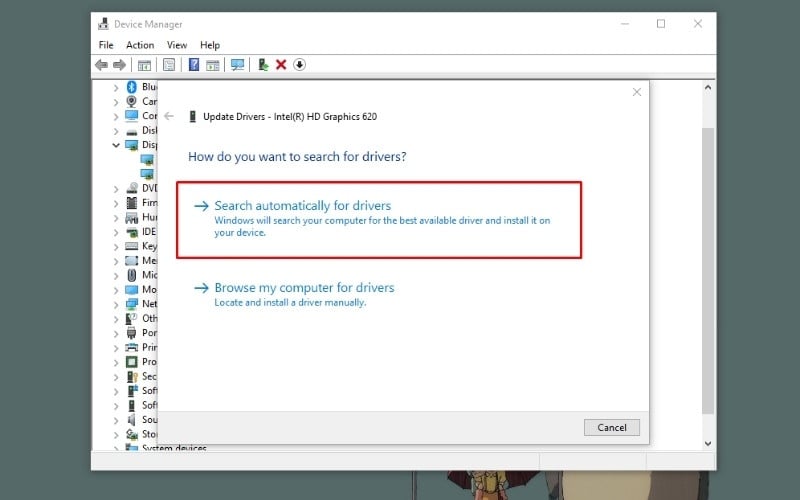This screenshot has width=800, height=500.
Task: Click the Back arrow in Device Manager toolbar
Action: click(x=102, y=65)
